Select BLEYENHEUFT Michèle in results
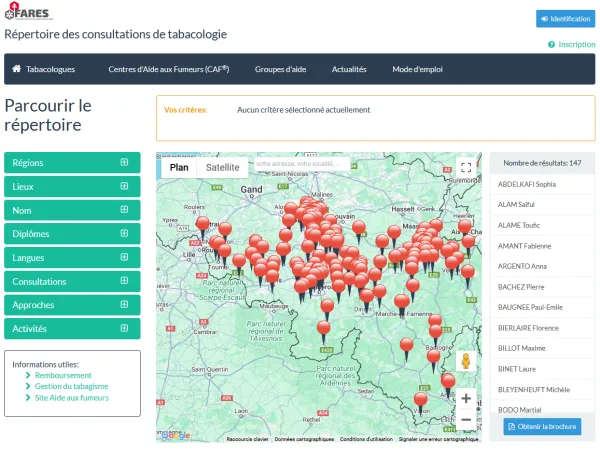The height and width of the screenshot is (456, 600). click(542, 389)
